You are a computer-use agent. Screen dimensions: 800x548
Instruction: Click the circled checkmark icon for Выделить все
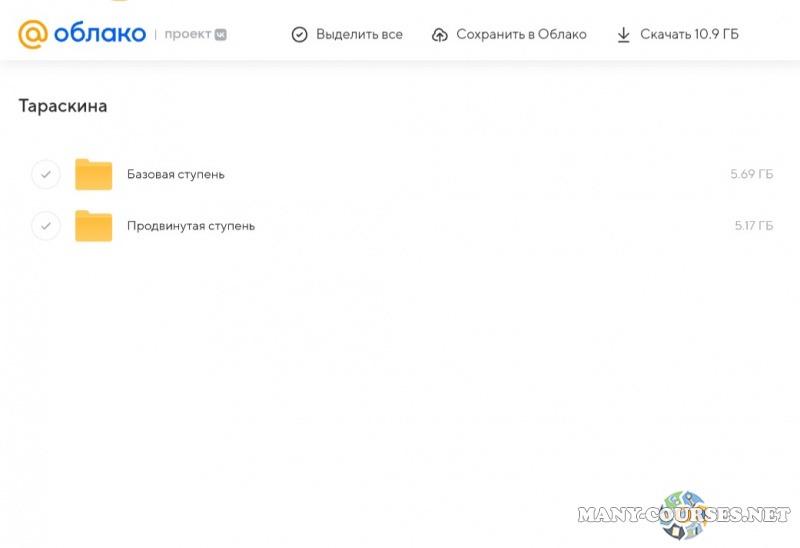pyautogui.click(x=299, y=35)
